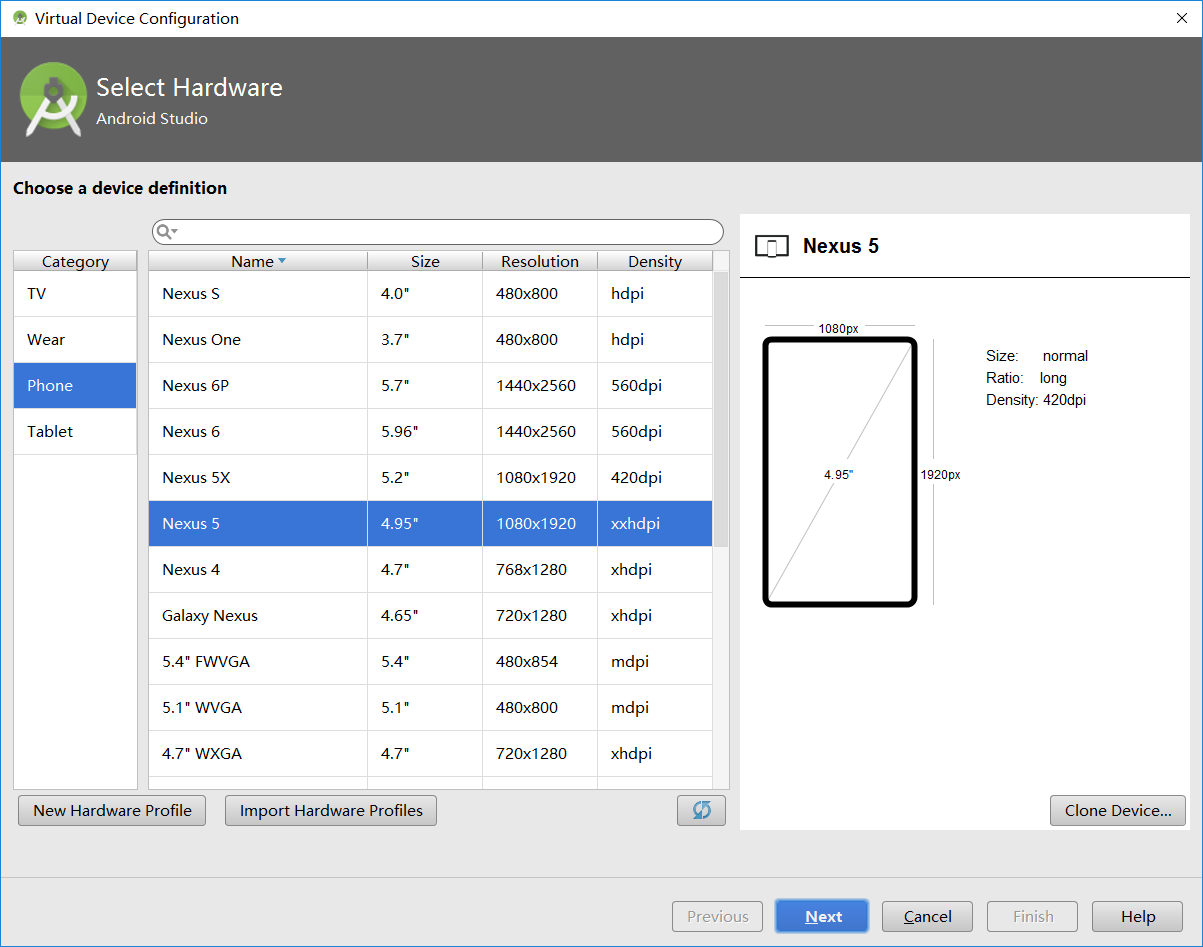The width and height of the screenshot is (1203, 947).
Task: Click the 5.96" size cell
Action: [x=425, y=432]
